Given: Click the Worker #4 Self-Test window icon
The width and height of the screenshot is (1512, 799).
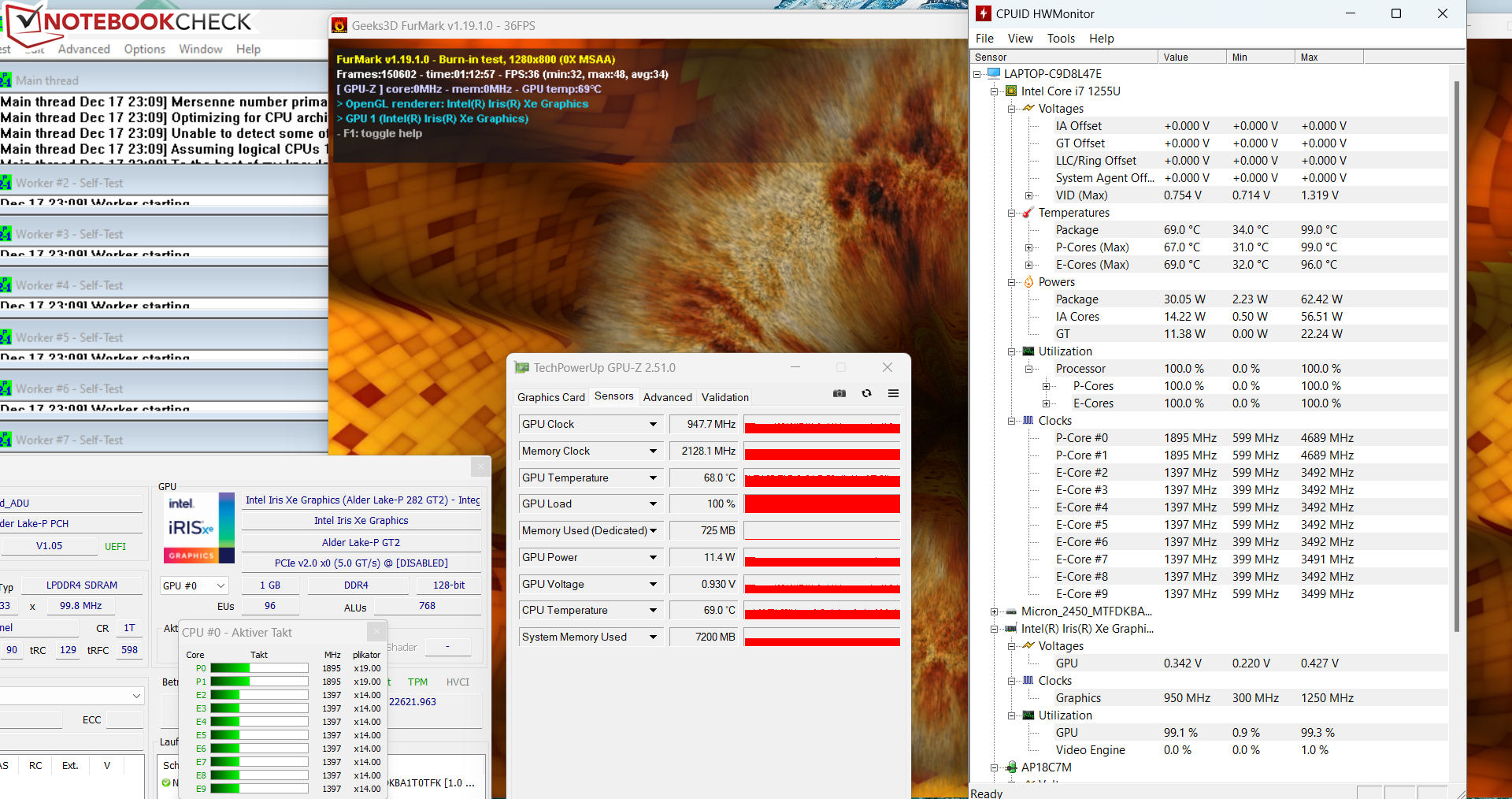Looking at the screenshot, I should 6,285.
